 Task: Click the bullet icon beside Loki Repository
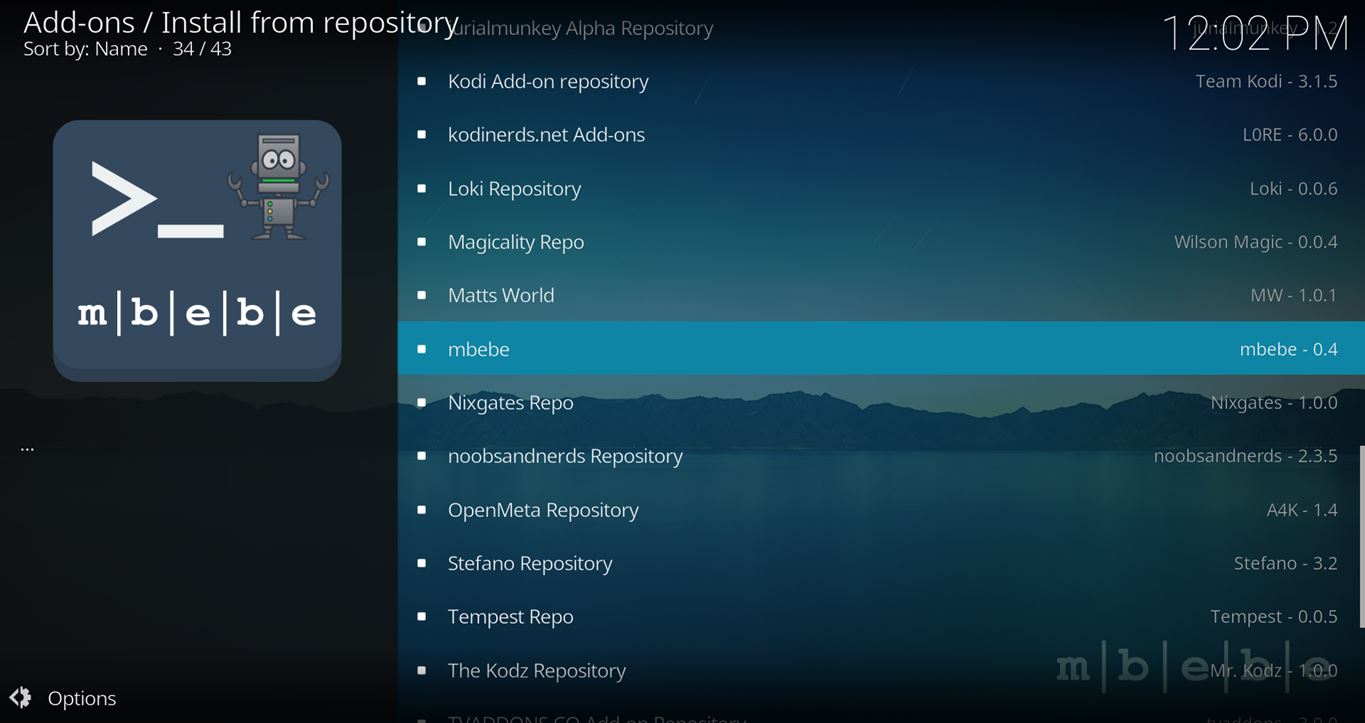[422, 189]
